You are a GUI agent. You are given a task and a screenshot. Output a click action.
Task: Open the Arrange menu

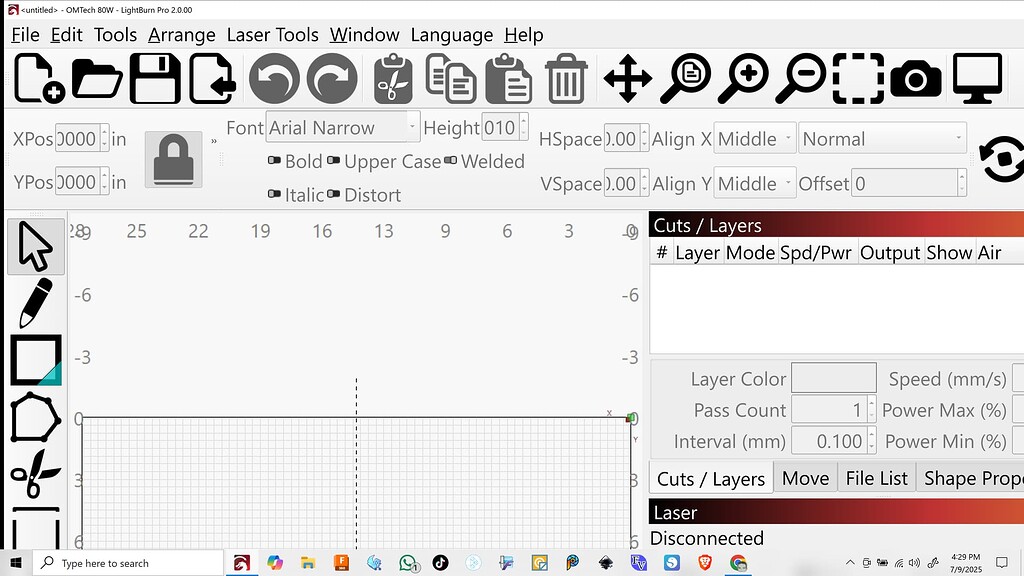click(x=182, y=34)
